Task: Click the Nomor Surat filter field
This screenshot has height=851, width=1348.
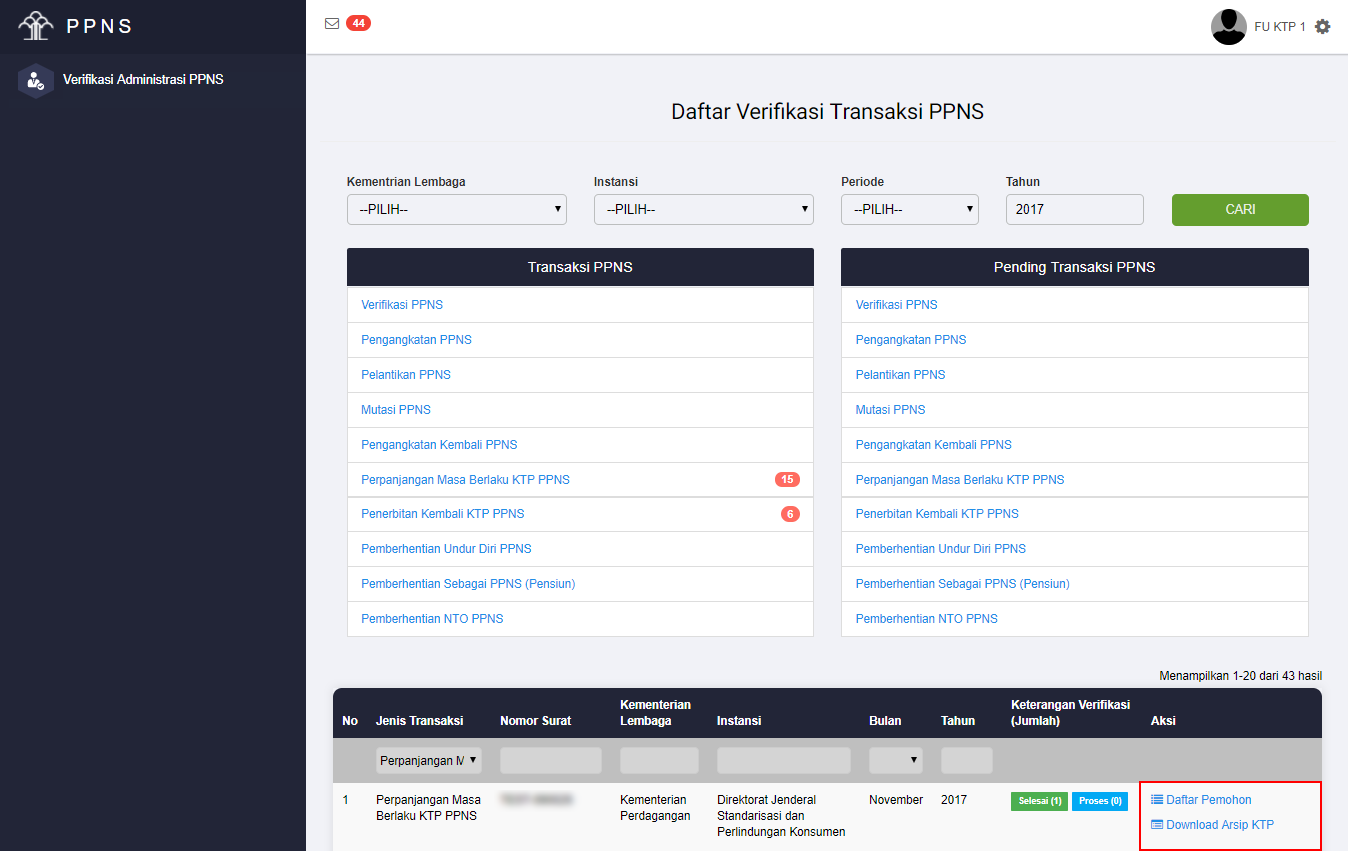Action: (x=550, y=761)
